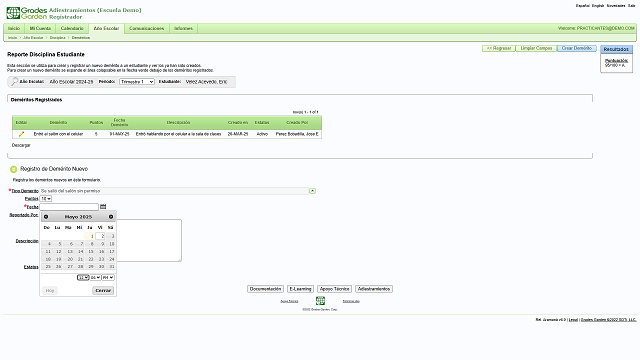Viewport: 640px width, 360px height.
Task: Sort by Demérito column header
Action: (x=58, y=122)
